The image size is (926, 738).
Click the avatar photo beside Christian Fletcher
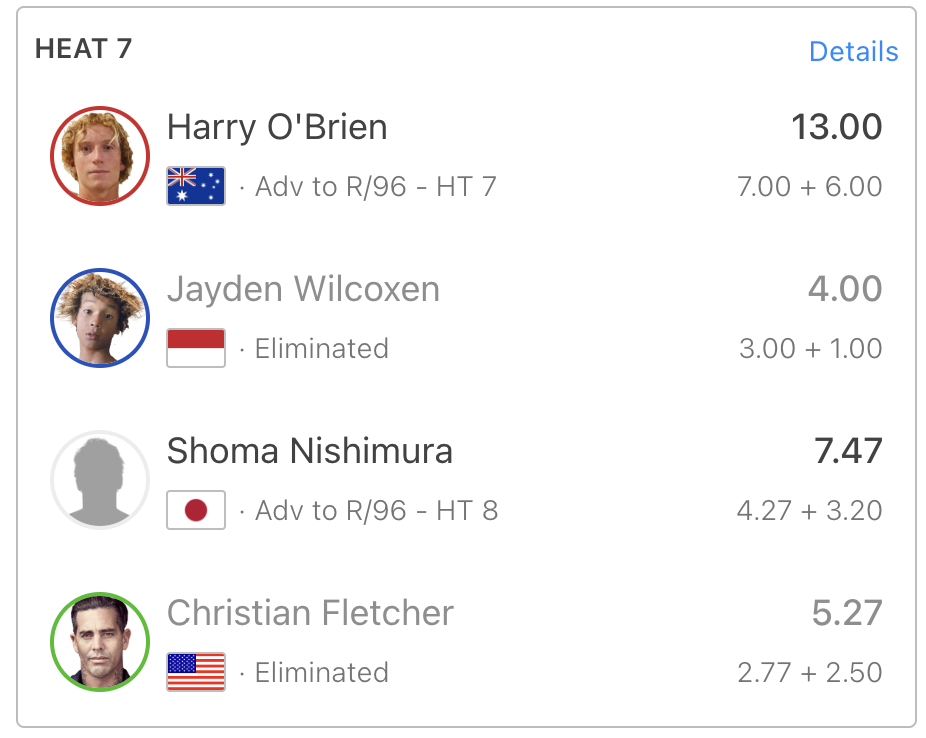coord(99,642)
